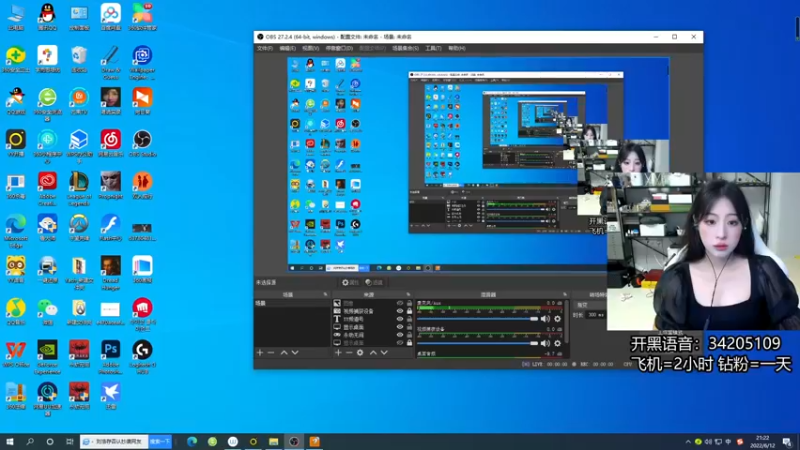Toggle visibility eye of the text (T) source
Viewport: 800px width, 450px height.
[x=400, y=319]
